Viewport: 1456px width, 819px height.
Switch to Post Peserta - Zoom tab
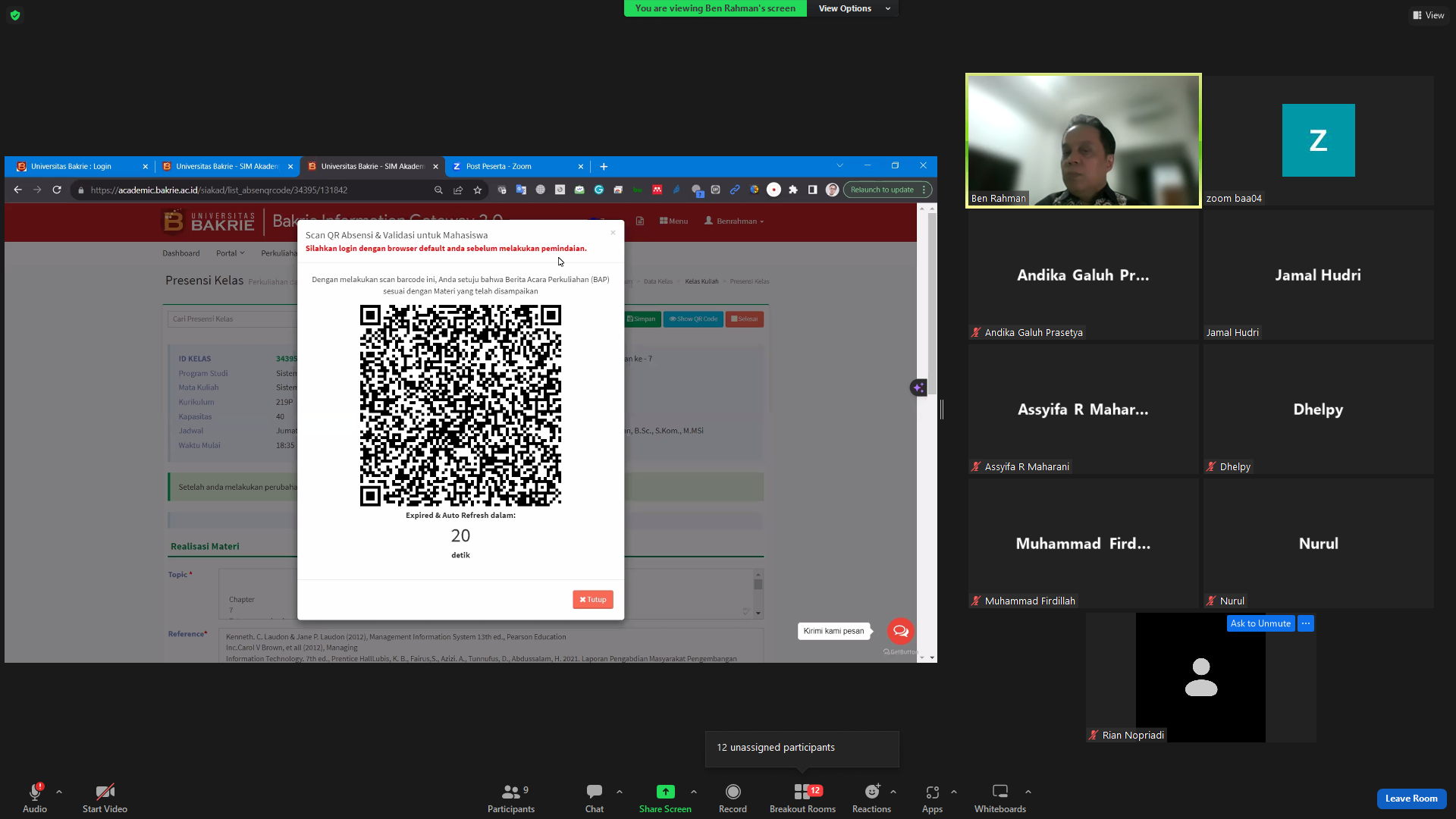[x=517, y=166]
